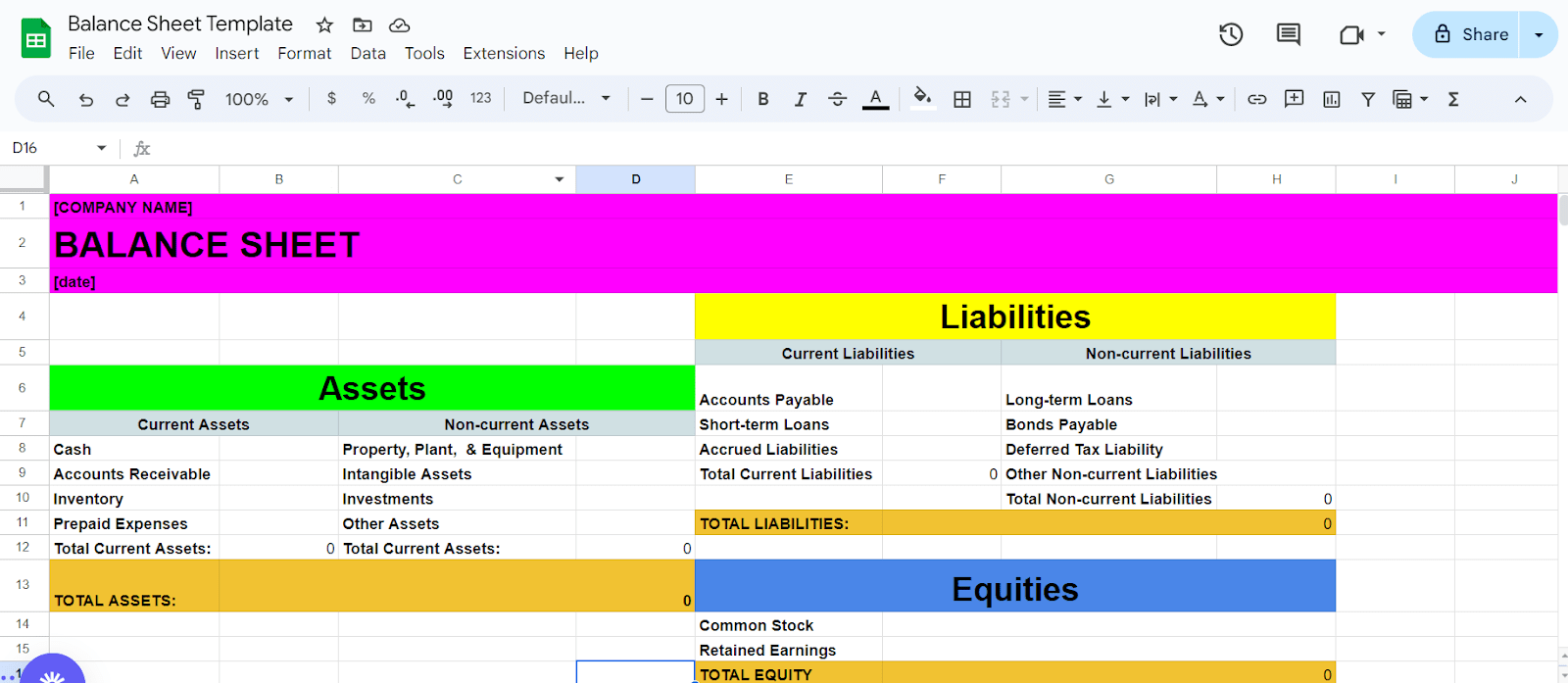Click the Liabilities yellow header cell
Image resolution: width=1568 pixels, height=683 pixels.
(x=1015, y=317)
